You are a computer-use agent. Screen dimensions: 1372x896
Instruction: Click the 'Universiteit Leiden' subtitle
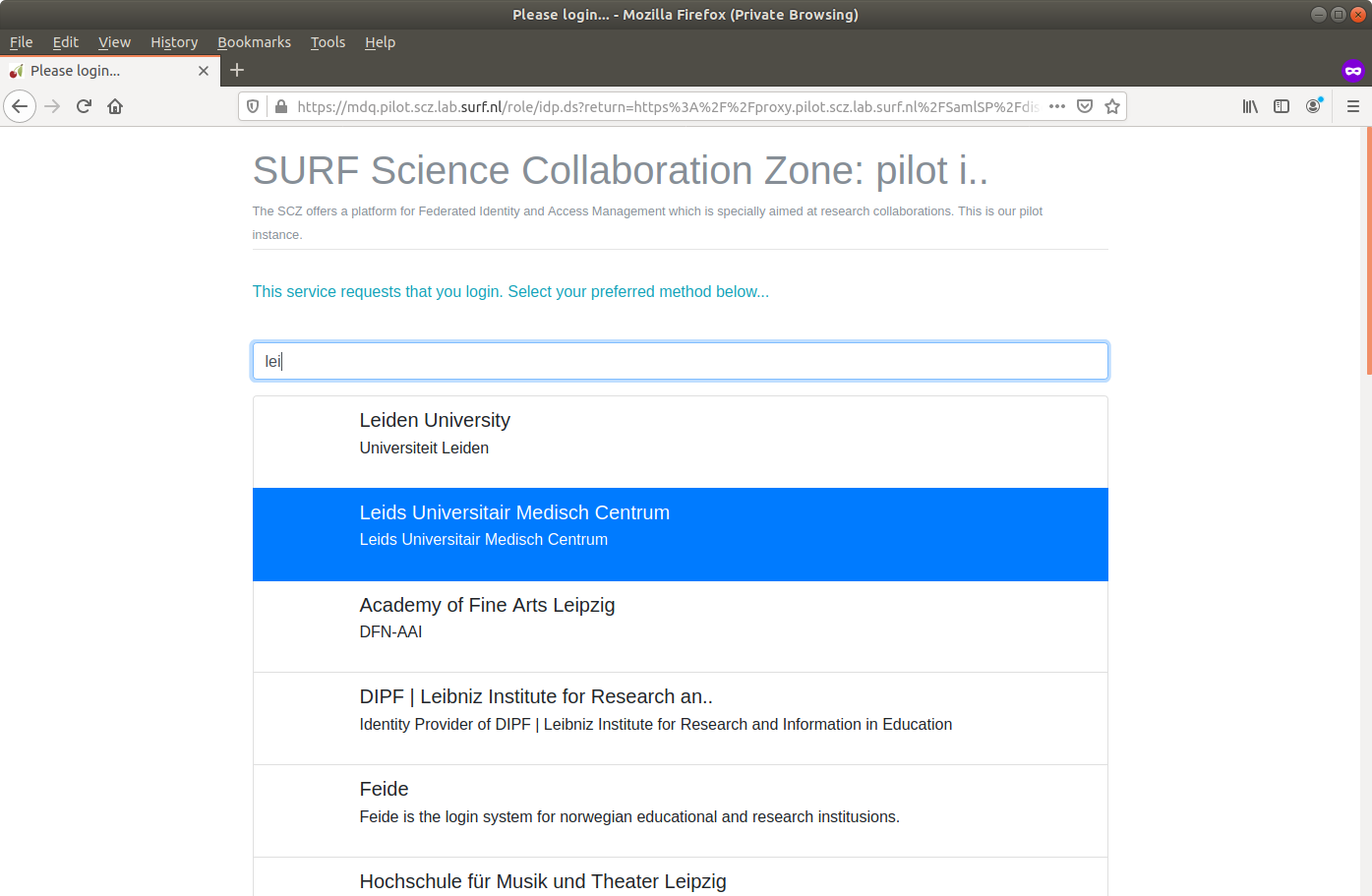424,448
